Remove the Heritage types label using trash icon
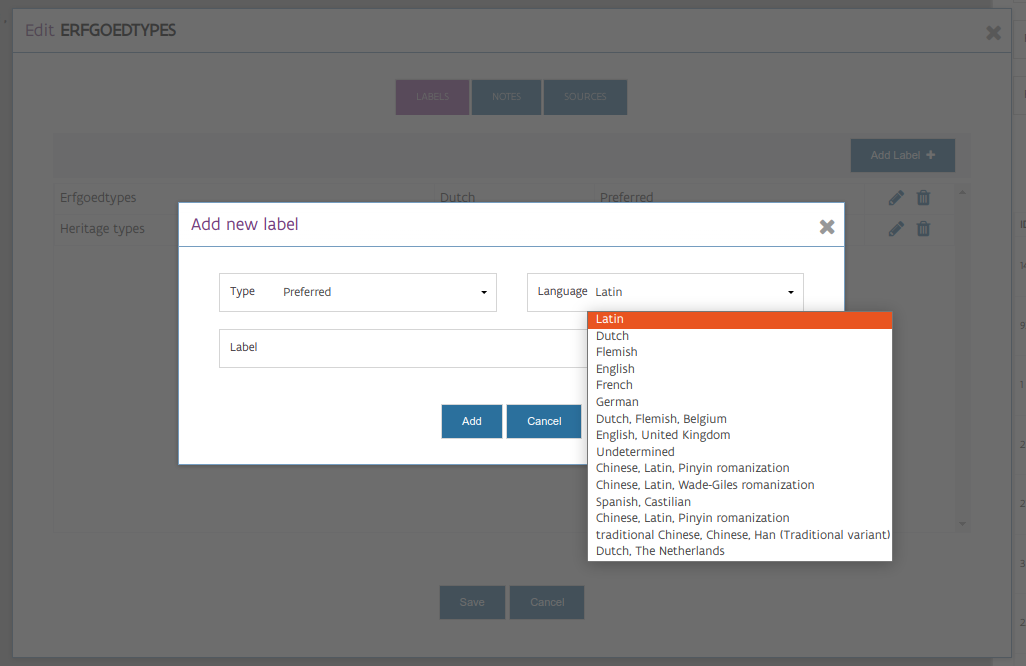The height and width of the screenshot is (666, 1026). 923,228
